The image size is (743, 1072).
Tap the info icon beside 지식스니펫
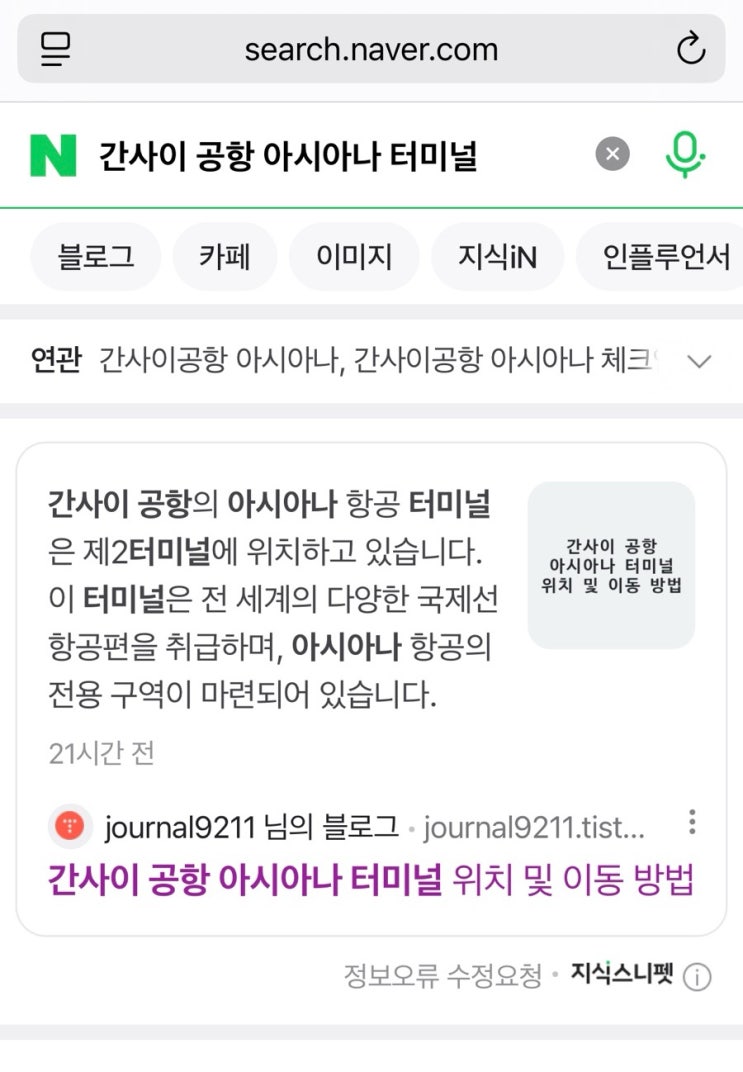[x=697, y=977]
